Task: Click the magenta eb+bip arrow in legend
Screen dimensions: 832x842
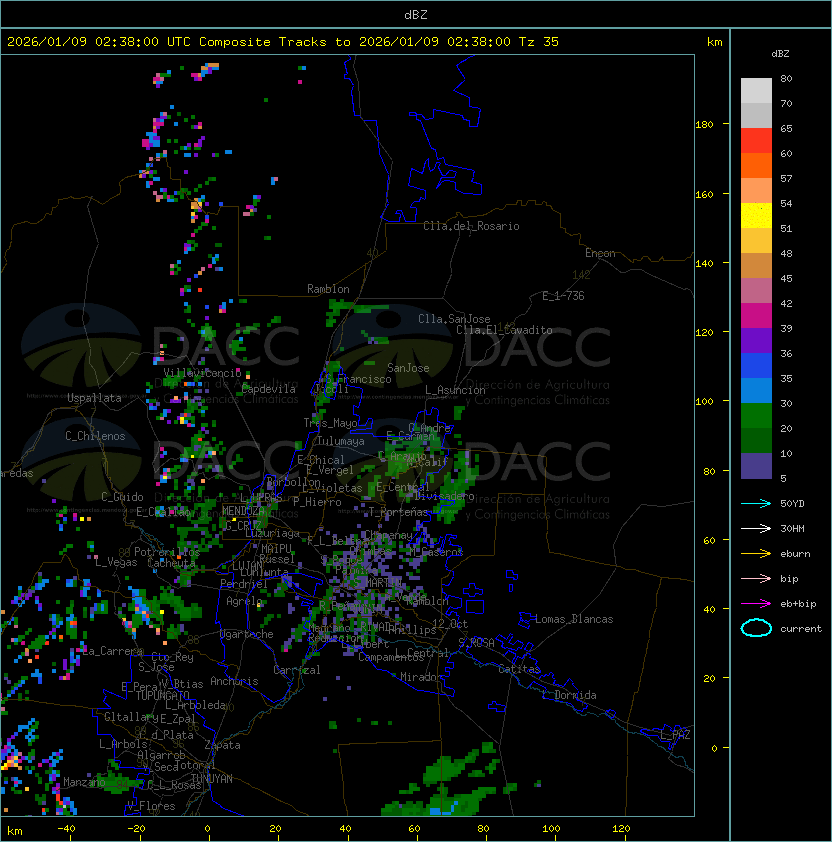Action: coord(756,604)
